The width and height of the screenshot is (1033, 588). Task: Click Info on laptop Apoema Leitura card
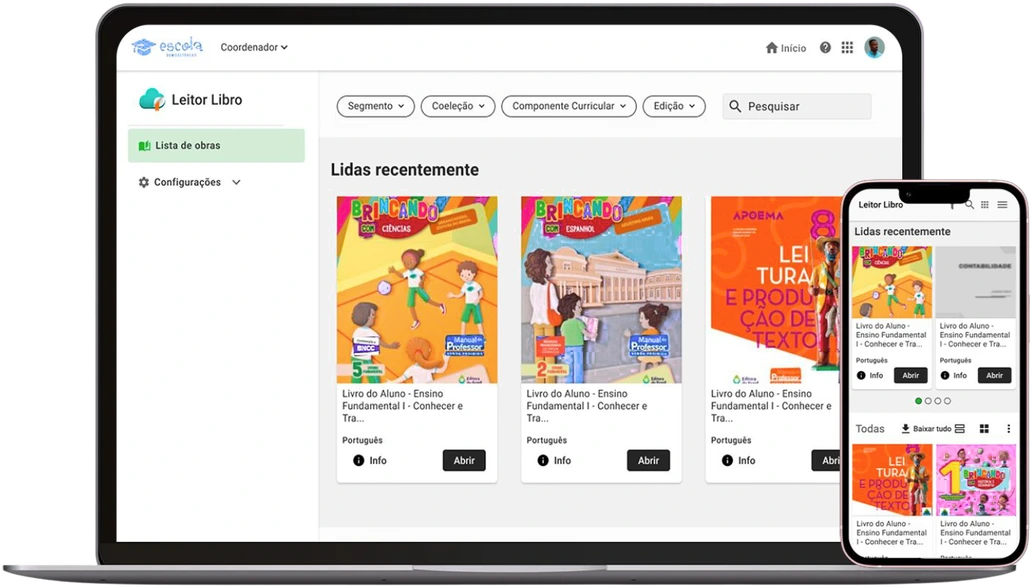click(739, 460)
